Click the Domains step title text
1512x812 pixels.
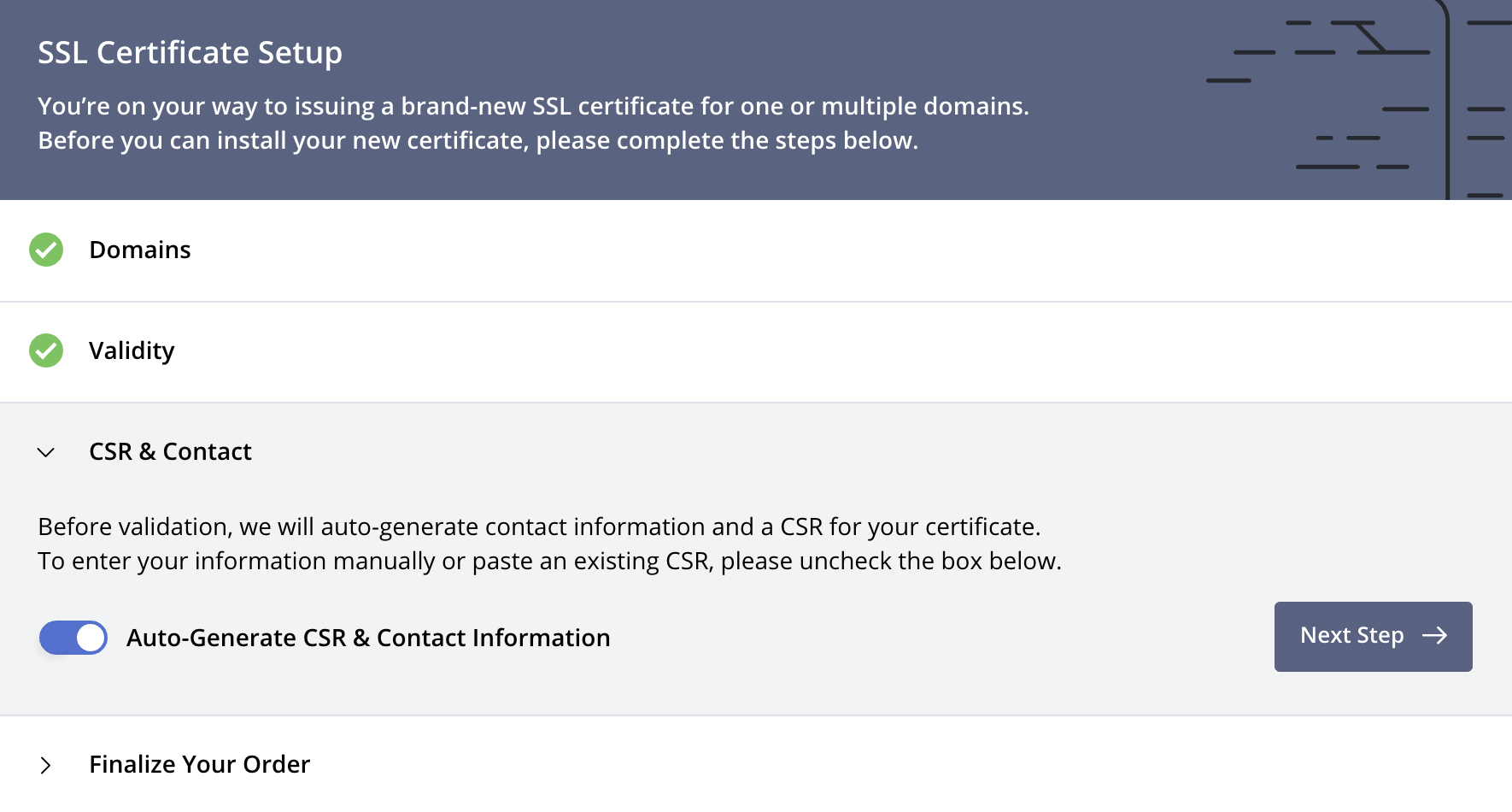(x=140, y=250)
